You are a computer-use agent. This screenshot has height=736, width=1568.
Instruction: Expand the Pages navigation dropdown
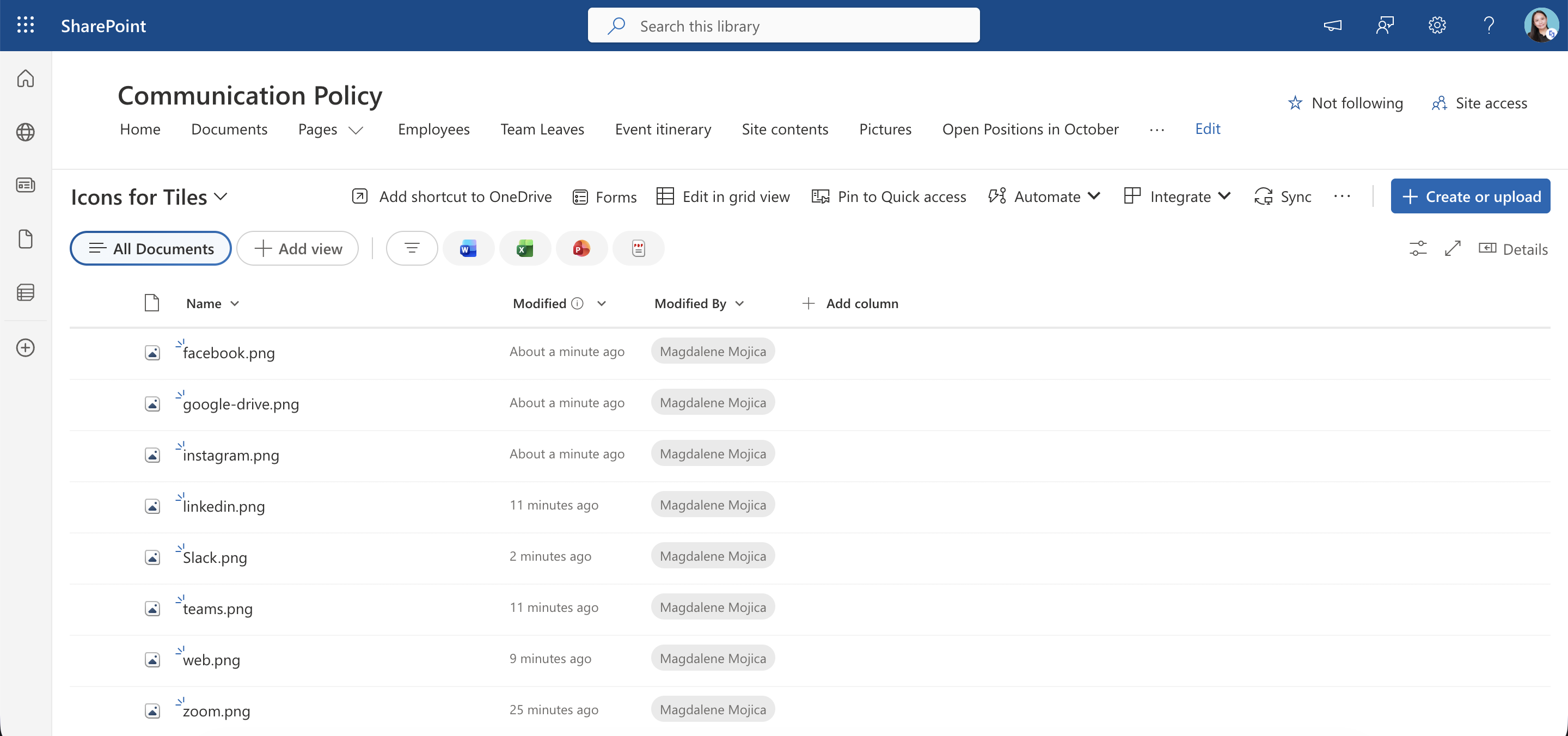tap(357, 130)
